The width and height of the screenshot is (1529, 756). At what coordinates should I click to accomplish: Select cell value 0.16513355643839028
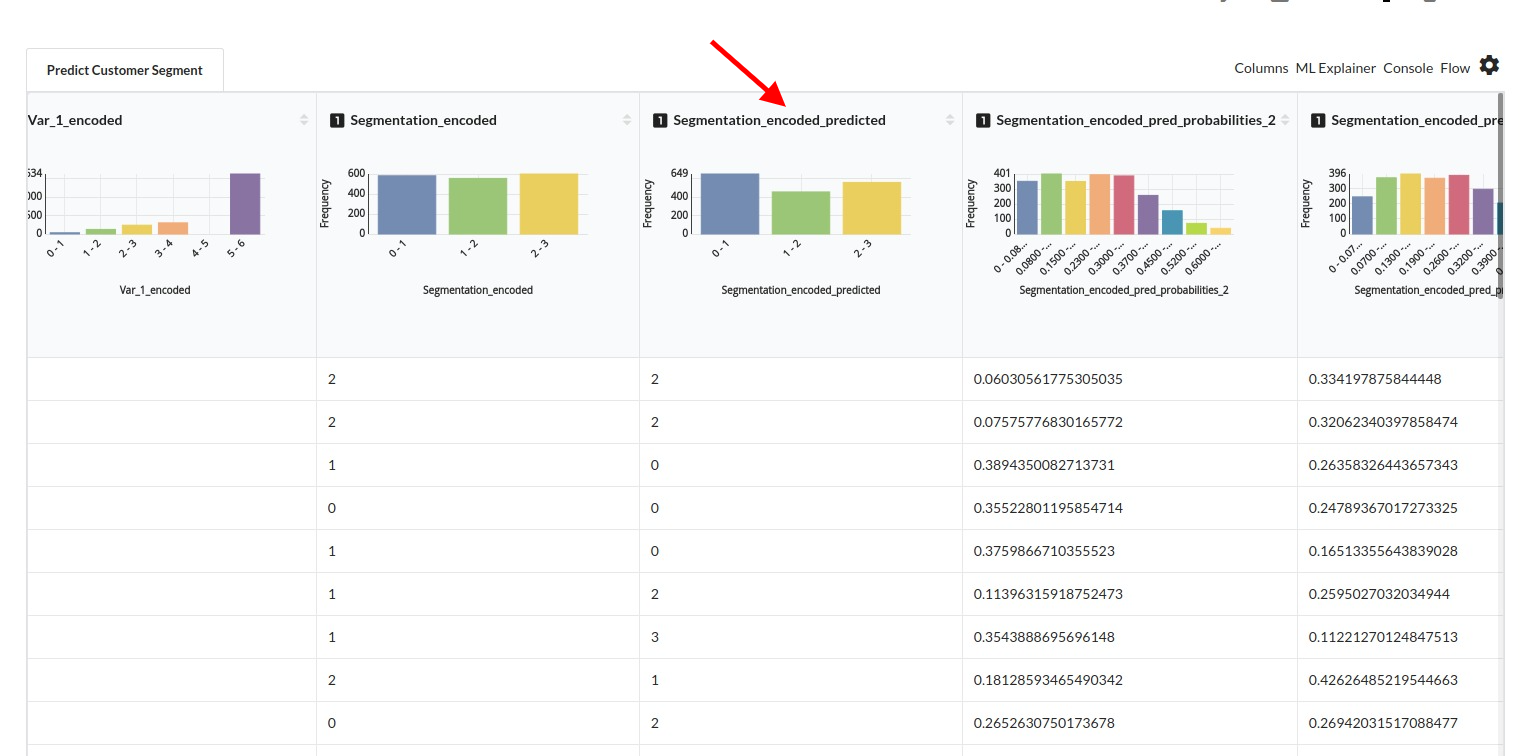pos(1383,551)
